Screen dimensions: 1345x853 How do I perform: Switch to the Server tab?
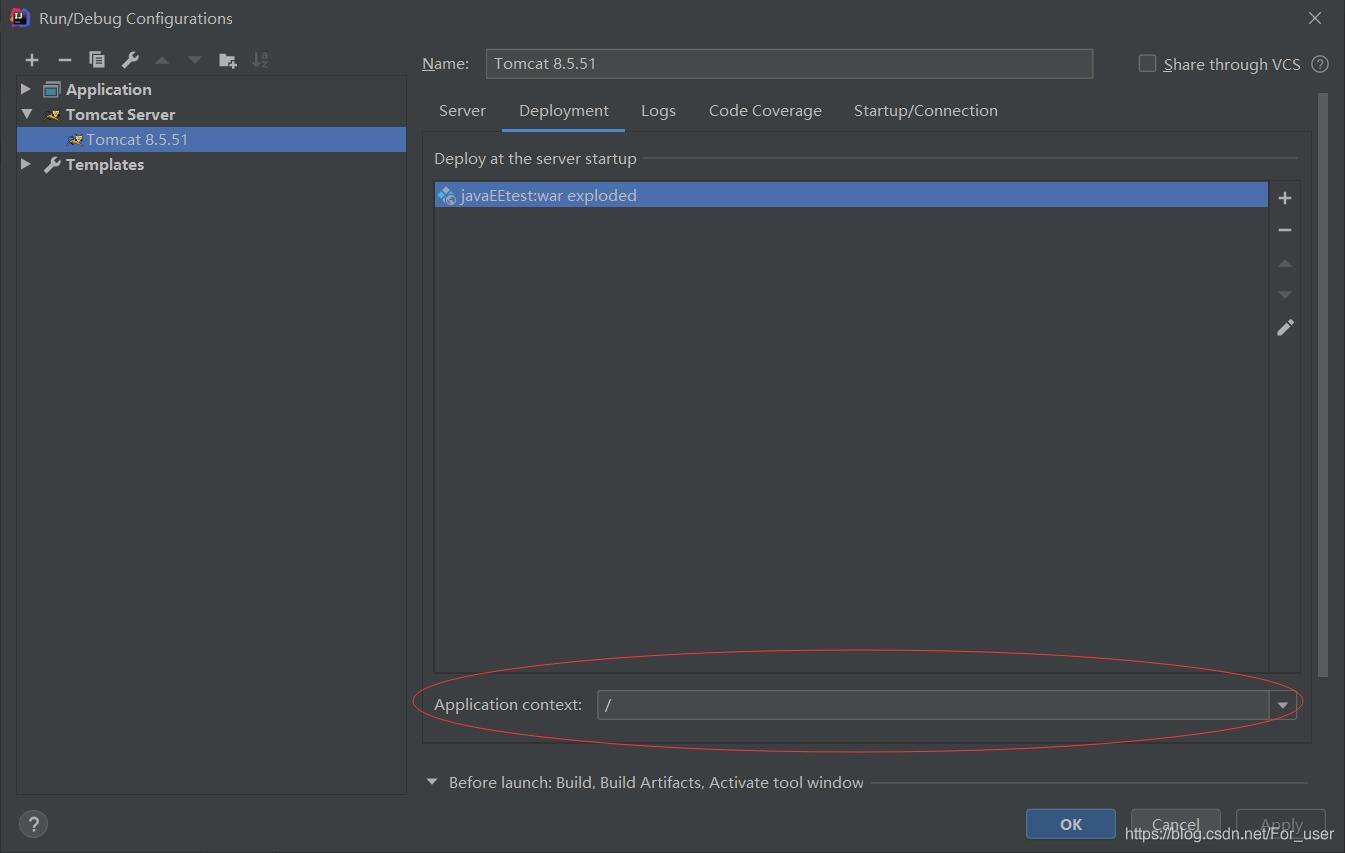462,110
